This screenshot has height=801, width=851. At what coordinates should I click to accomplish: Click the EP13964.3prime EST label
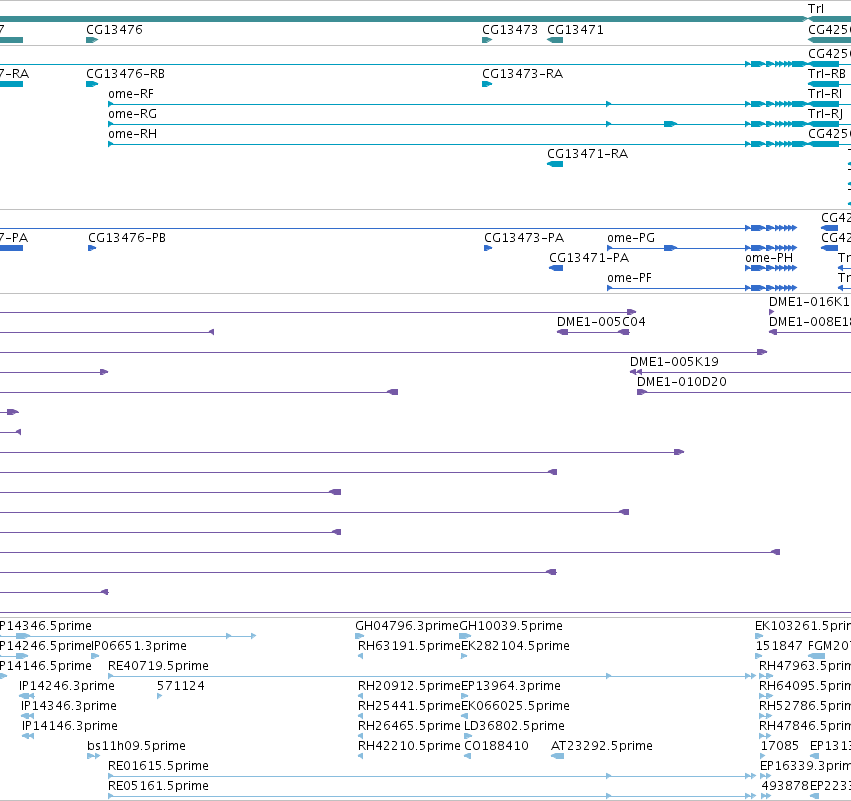pyautogui.click(x=511, y=686)
